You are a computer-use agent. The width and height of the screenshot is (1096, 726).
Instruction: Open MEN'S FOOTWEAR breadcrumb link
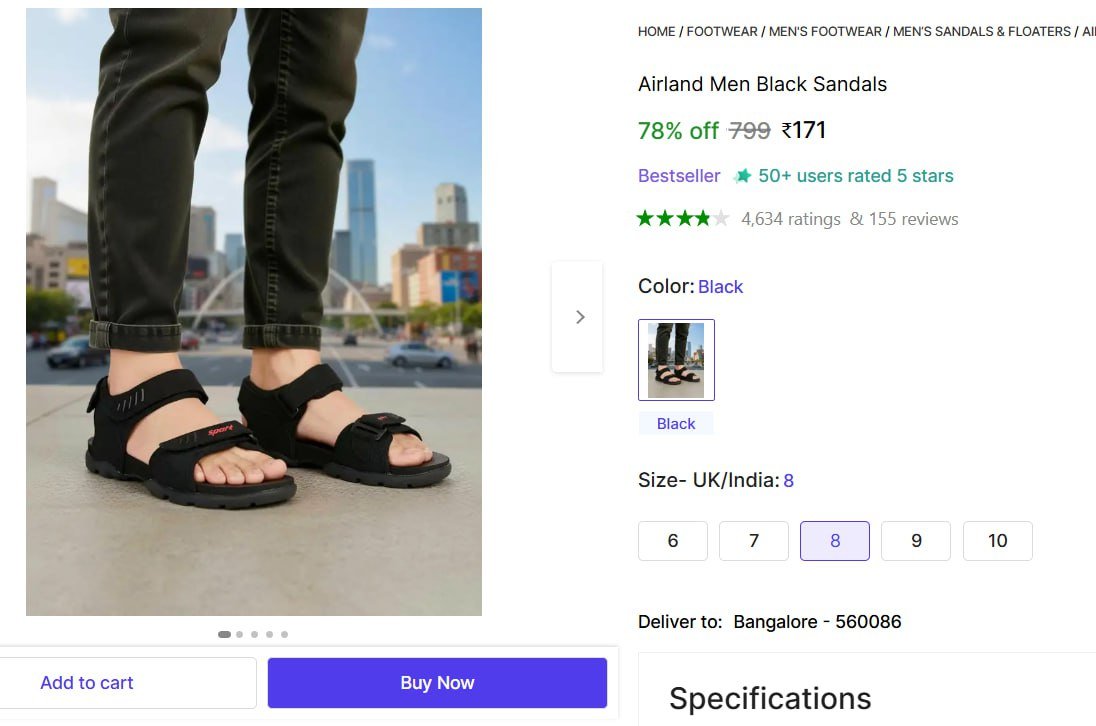(x=825, y=32)
